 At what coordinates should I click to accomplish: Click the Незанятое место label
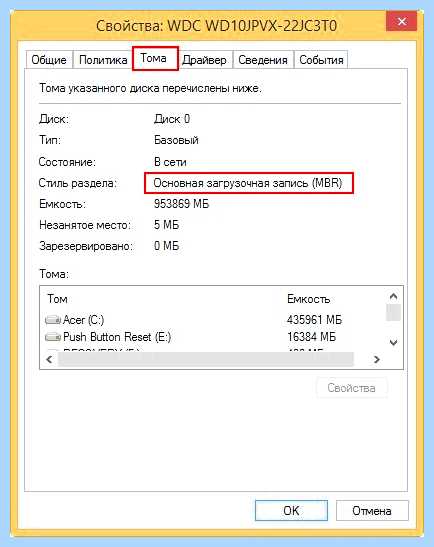[85, 225]
